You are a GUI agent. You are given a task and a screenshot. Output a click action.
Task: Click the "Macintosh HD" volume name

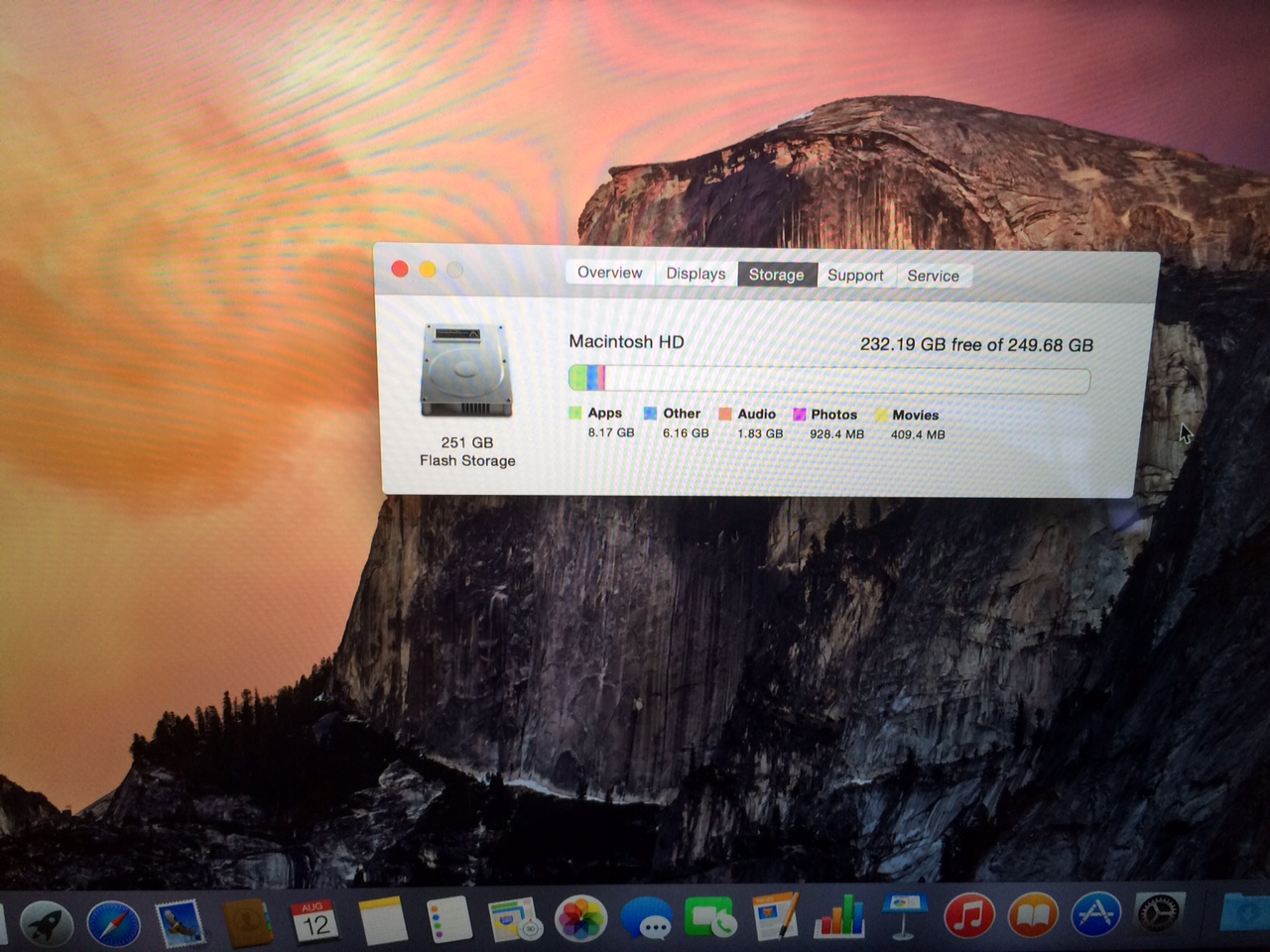pyautogui.click(x=626, y=341)
